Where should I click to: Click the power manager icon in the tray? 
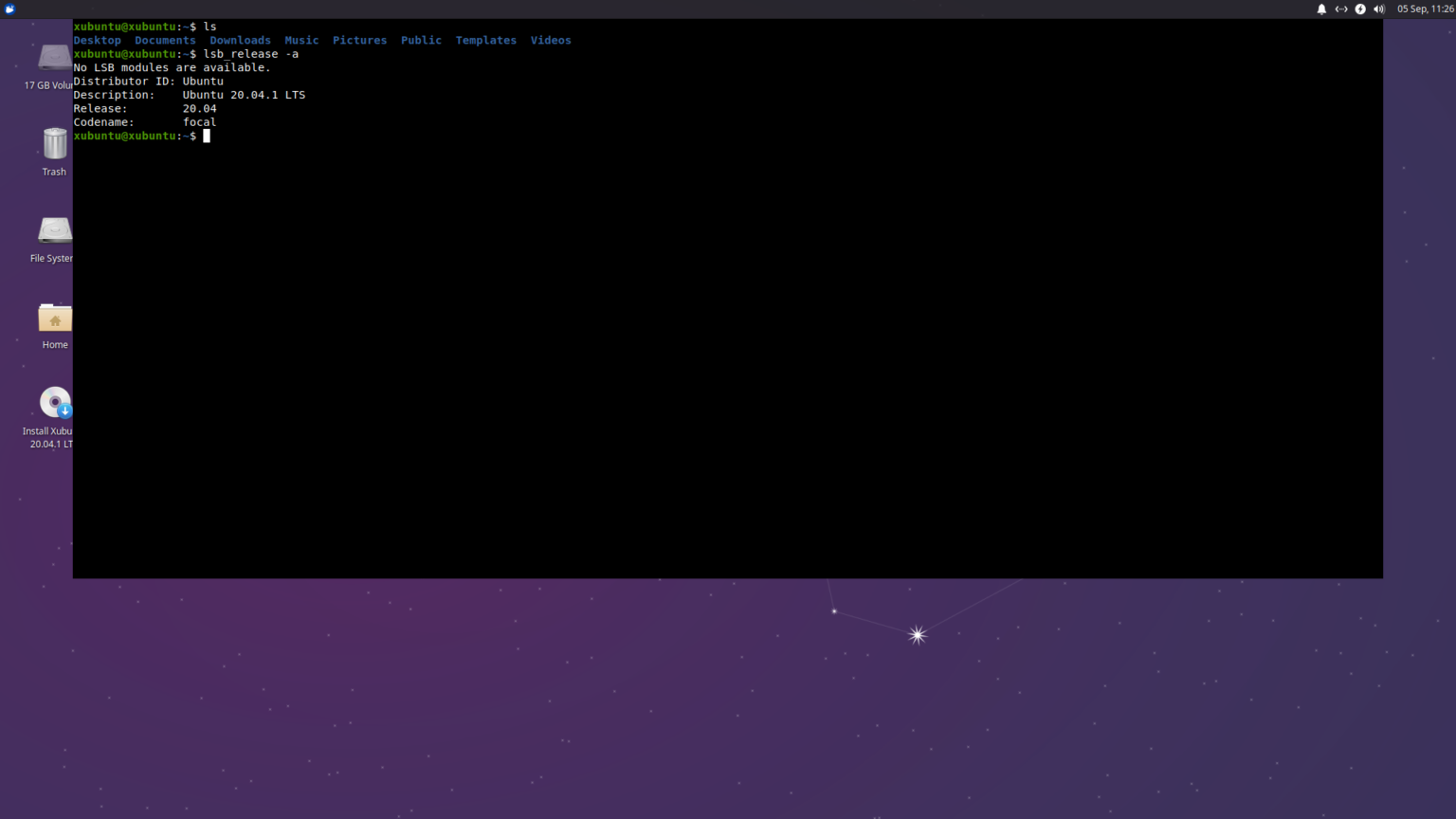[1360, 9]
